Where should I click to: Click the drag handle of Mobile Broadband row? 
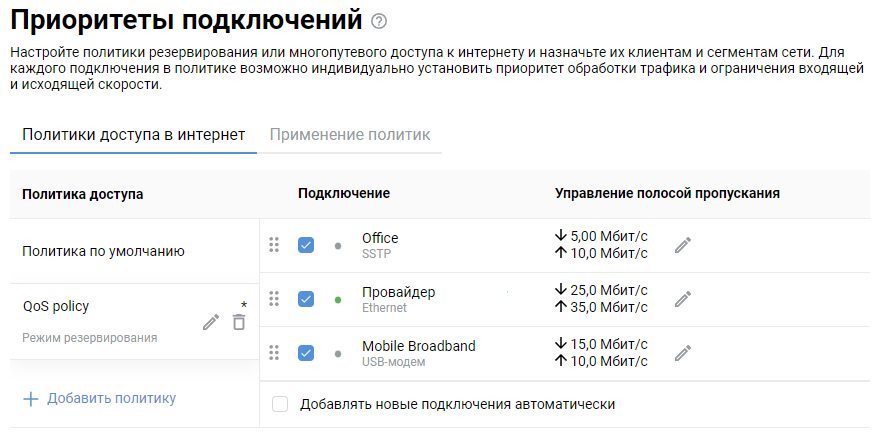click(274, 353)
